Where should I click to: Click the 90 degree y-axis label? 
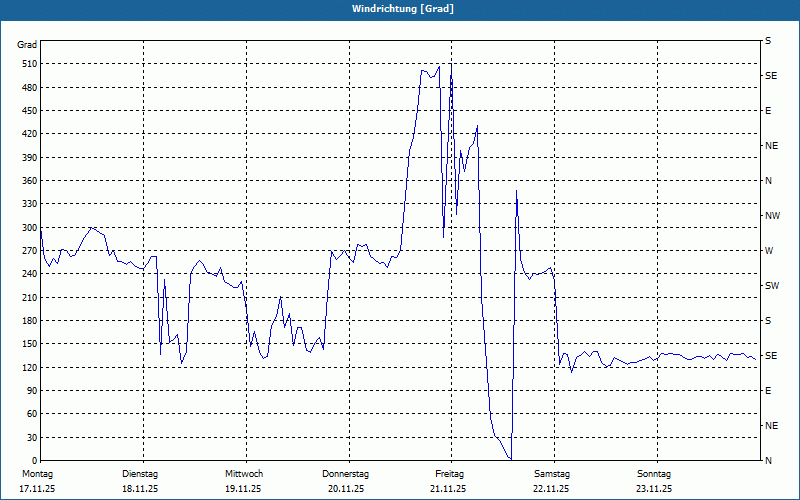pyautogui.click(x=30, y=391)
